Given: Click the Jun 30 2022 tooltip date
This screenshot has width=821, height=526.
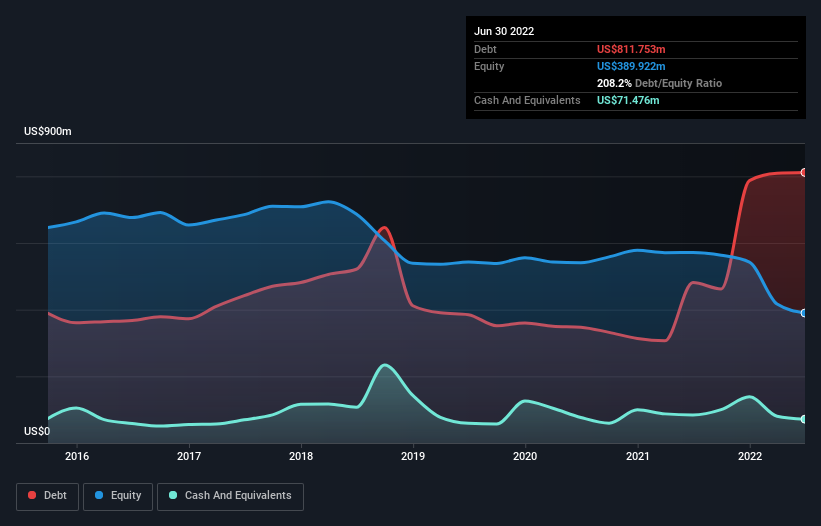Looking at the screenshot, I should (504, 31).
